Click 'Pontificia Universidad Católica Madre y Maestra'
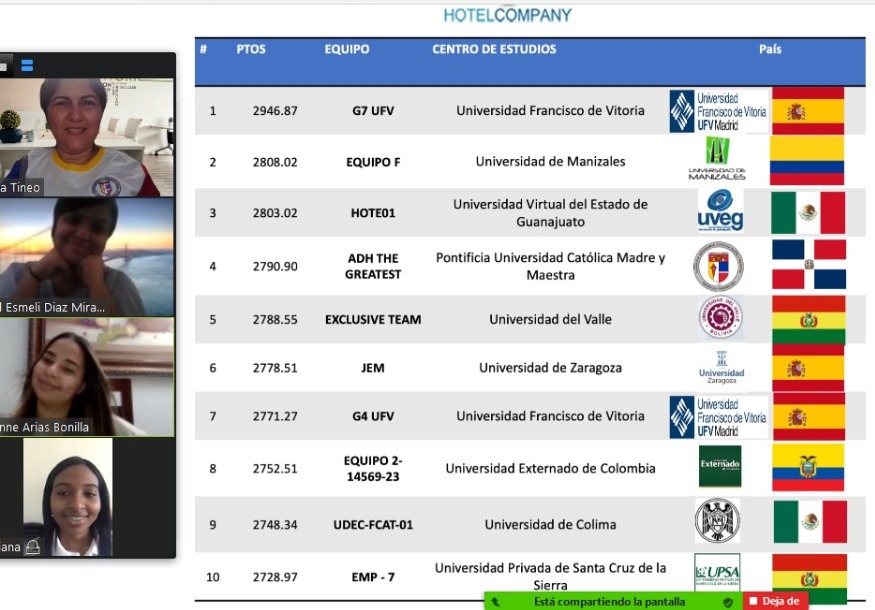Viewport: 875px width, 610px height. 550,266
